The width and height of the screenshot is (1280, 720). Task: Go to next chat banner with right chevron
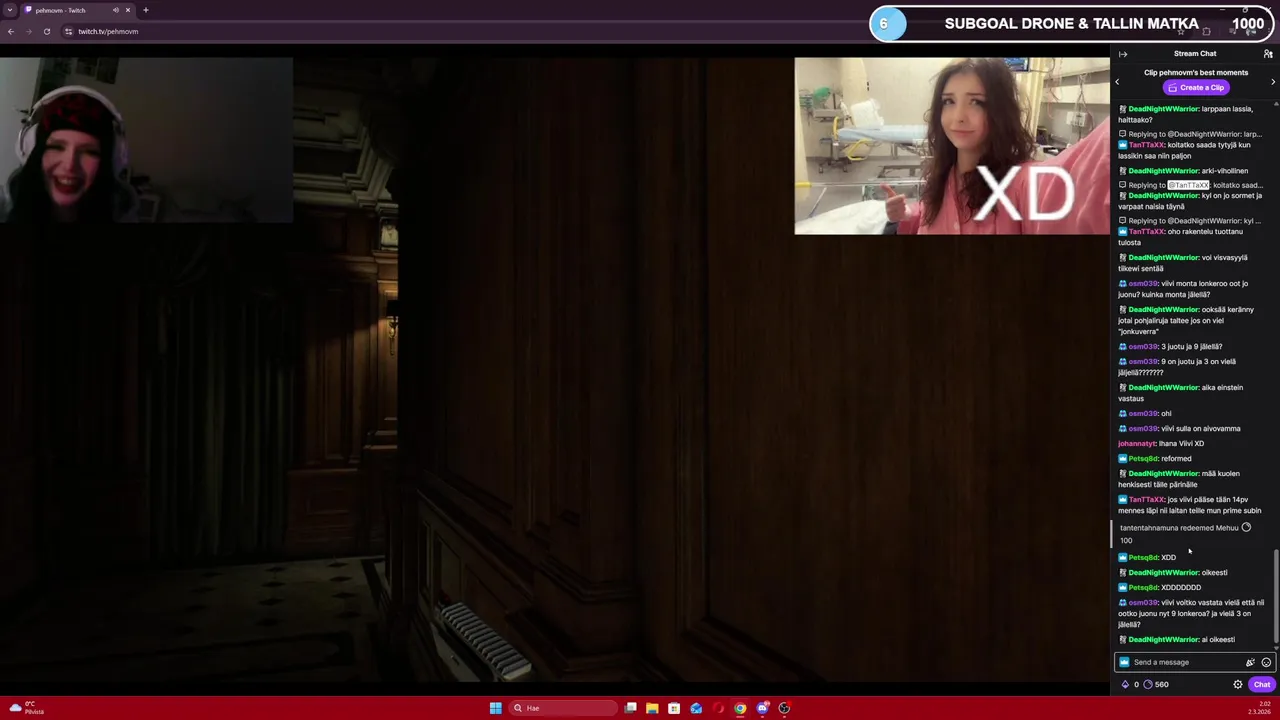1273,82
